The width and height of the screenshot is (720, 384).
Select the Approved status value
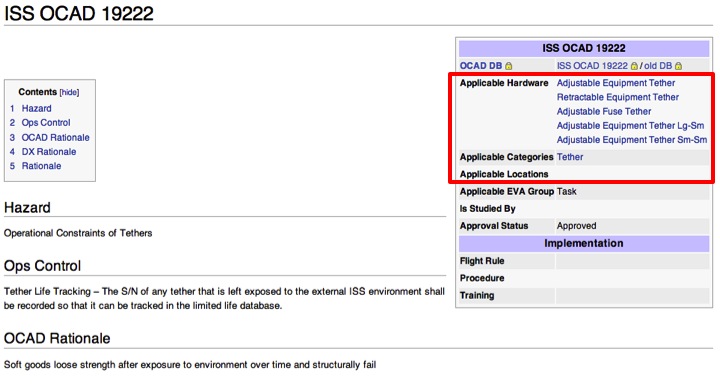coord(576,226)
